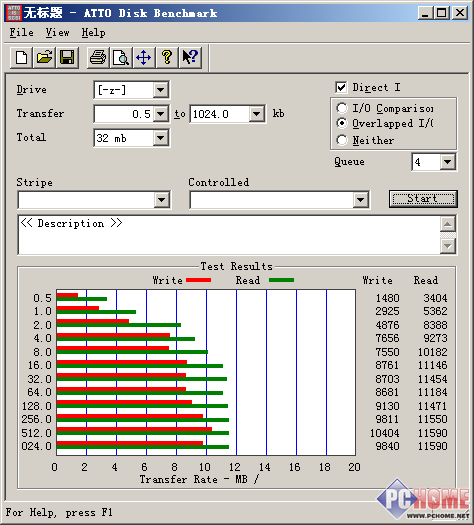Expand the Drive selection dropdown
Viewport: 474px width, 525px height.
coord(160,90)
